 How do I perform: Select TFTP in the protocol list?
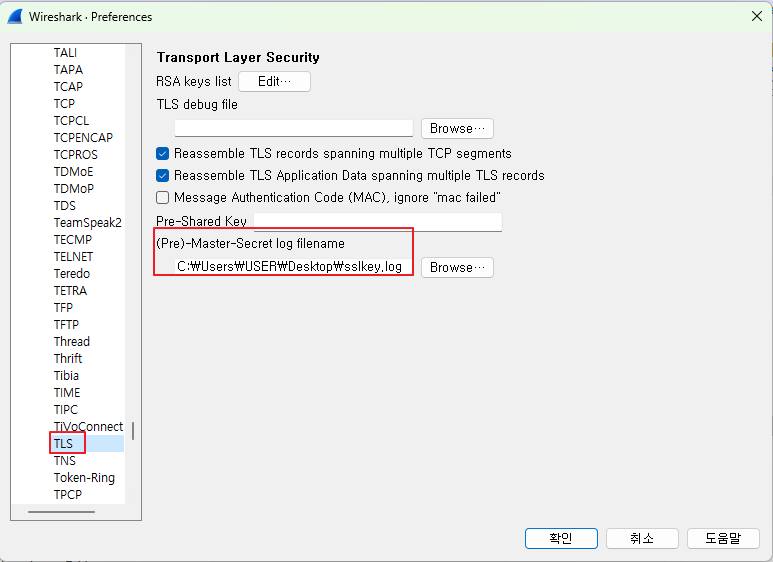pyautogui.click(x=66, y=325)
